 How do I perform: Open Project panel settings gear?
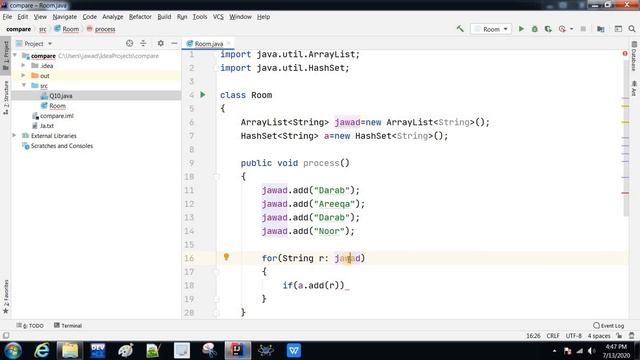point(161,43)
